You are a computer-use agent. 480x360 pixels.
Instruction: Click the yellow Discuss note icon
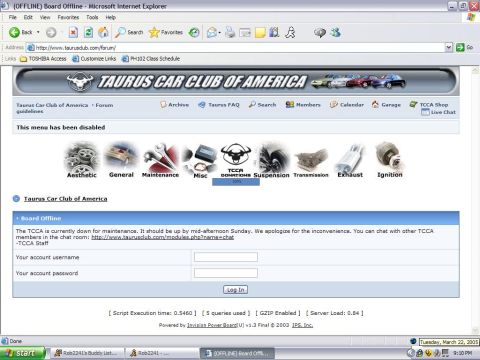click(260, 32)
